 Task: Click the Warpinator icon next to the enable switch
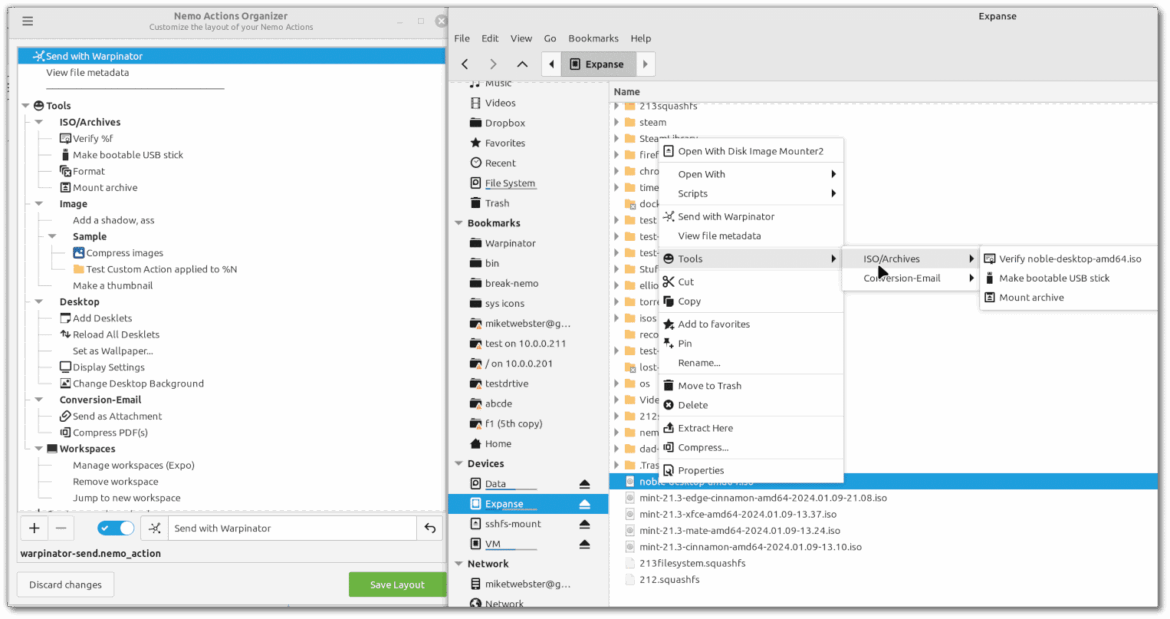click(154, 527)
